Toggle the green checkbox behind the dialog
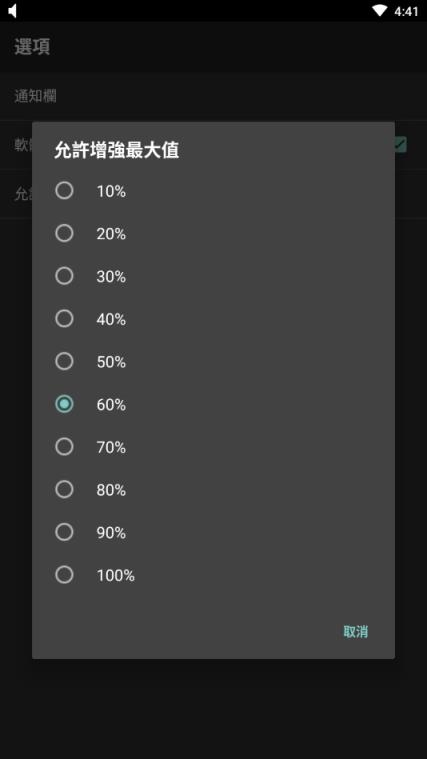This screenshot has width=427, height=759. pos(400,144)
